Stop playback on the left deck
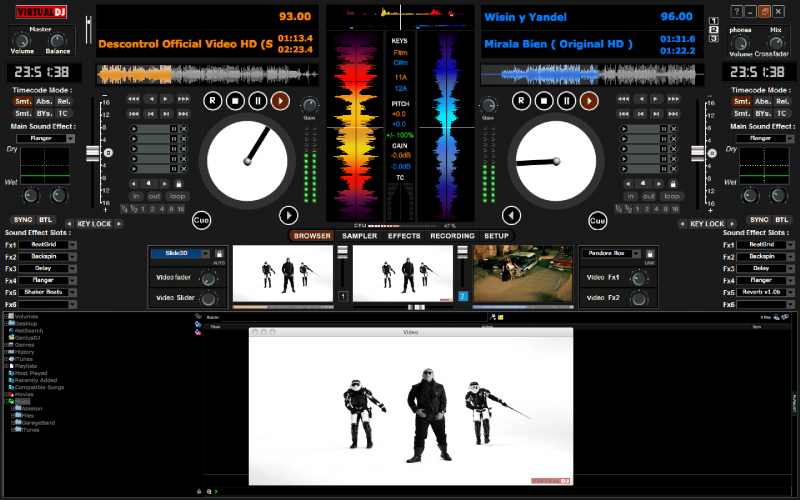 point(235,101)
